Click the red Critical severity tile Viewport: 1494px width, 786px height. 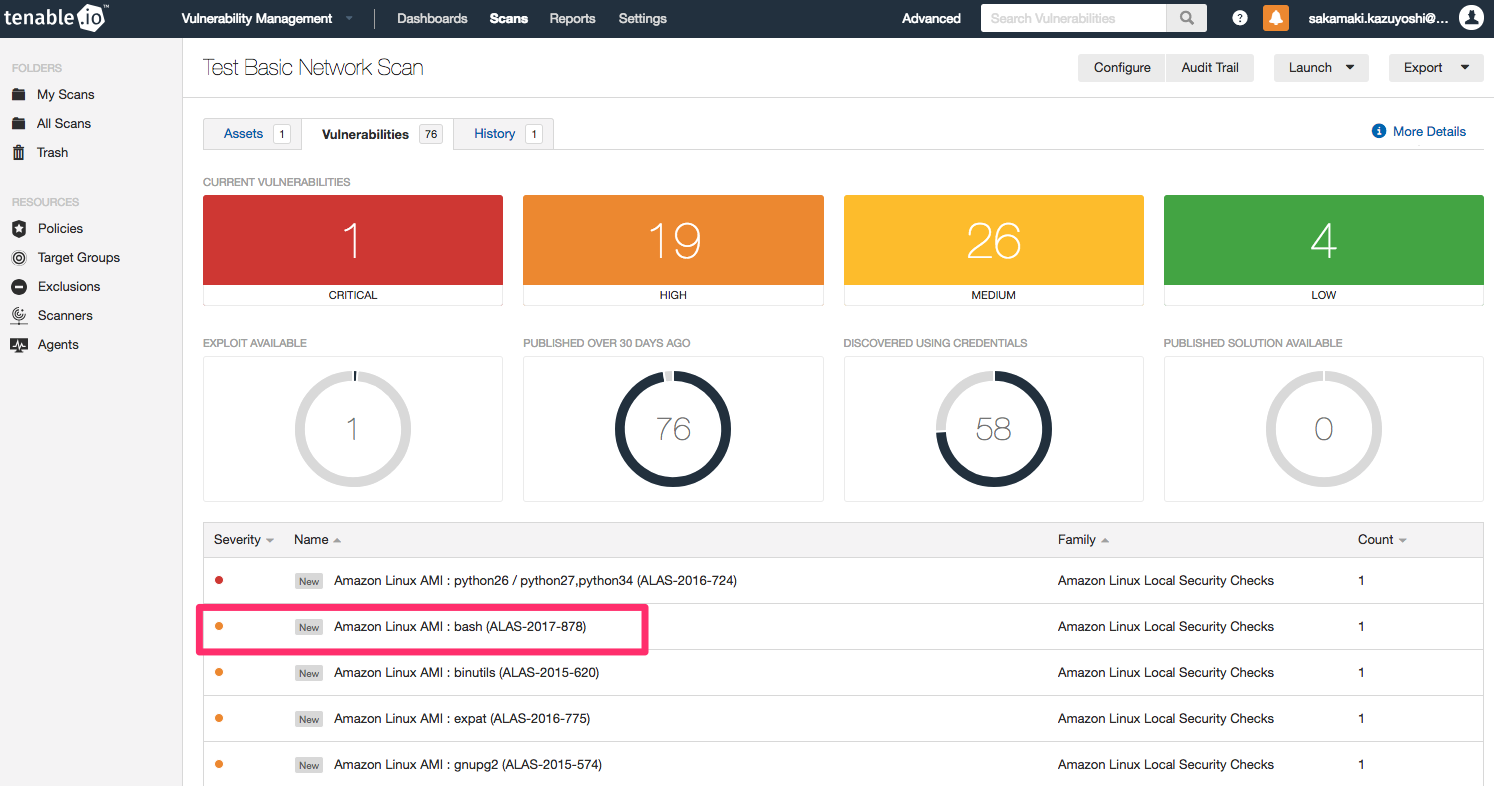tap(353, 241)
